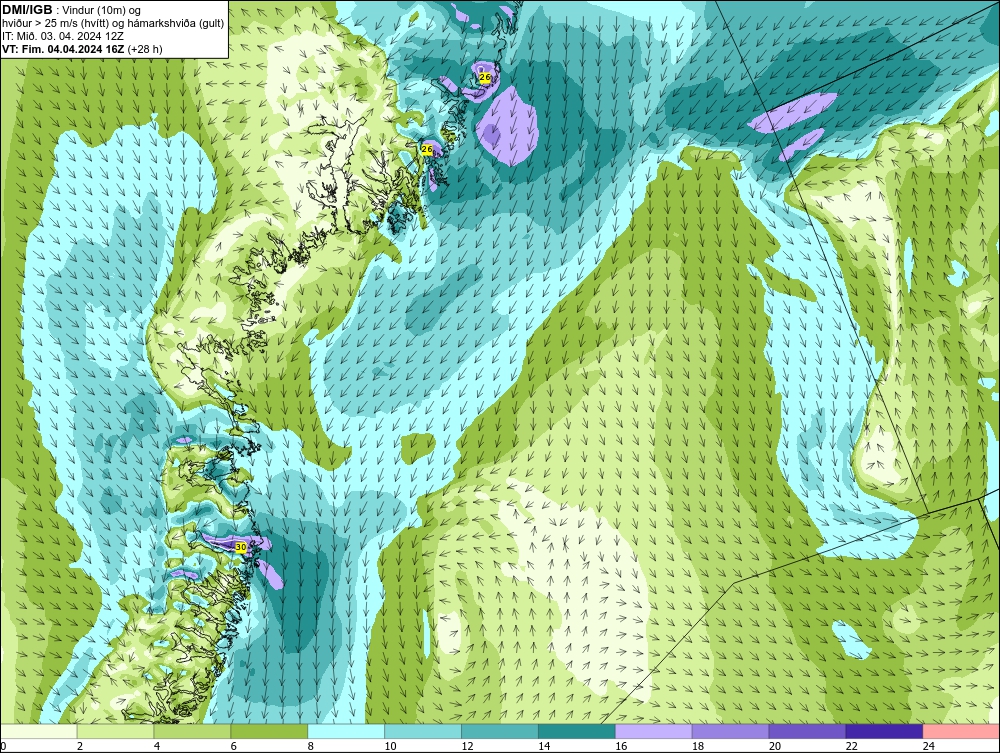Screen dimensions: 1000x753
Task: Select the 10–12 m/s turquoise swatch
Action: (423, 731)
